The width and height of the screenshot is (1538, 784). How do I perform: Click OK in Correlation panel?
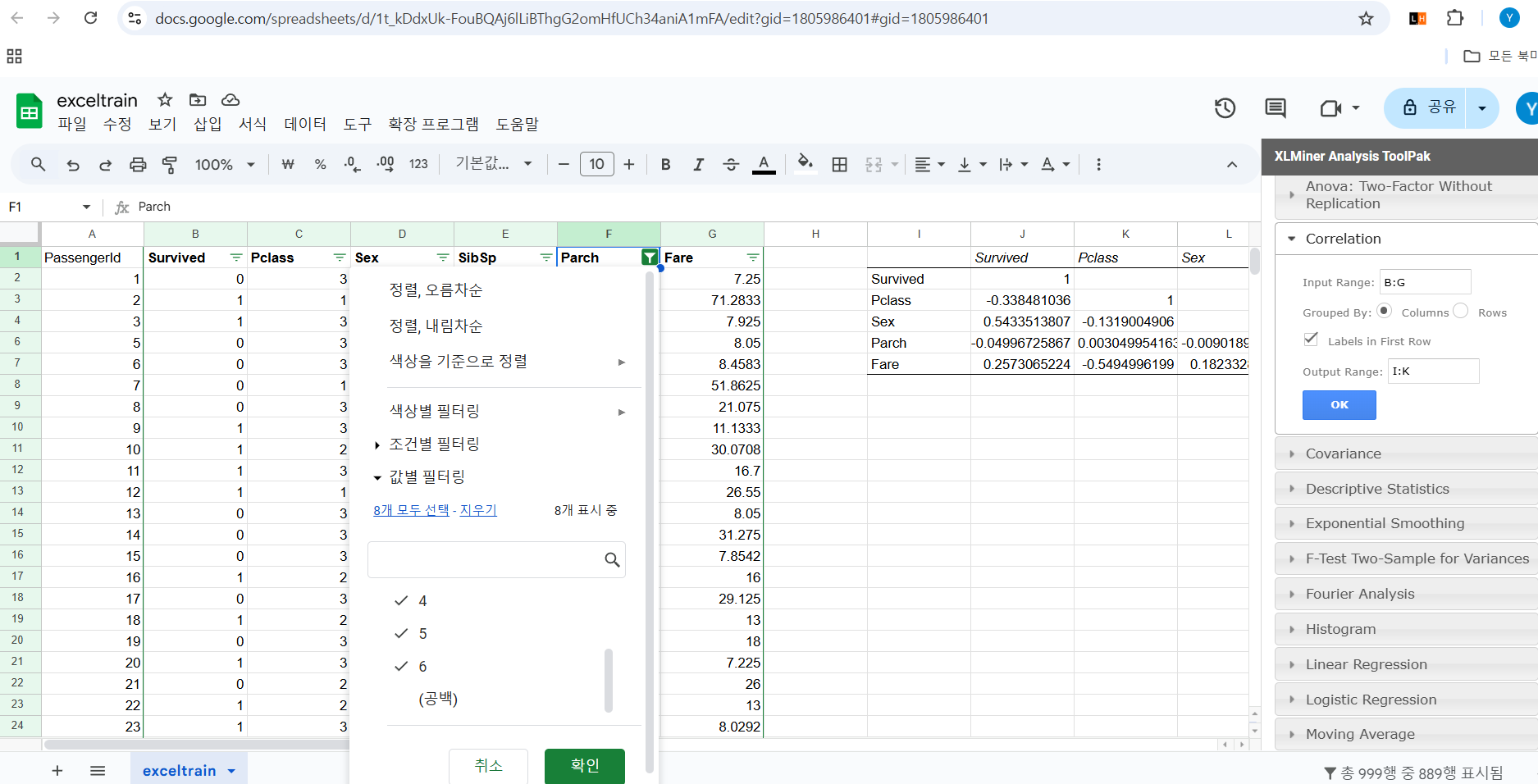1339,405
